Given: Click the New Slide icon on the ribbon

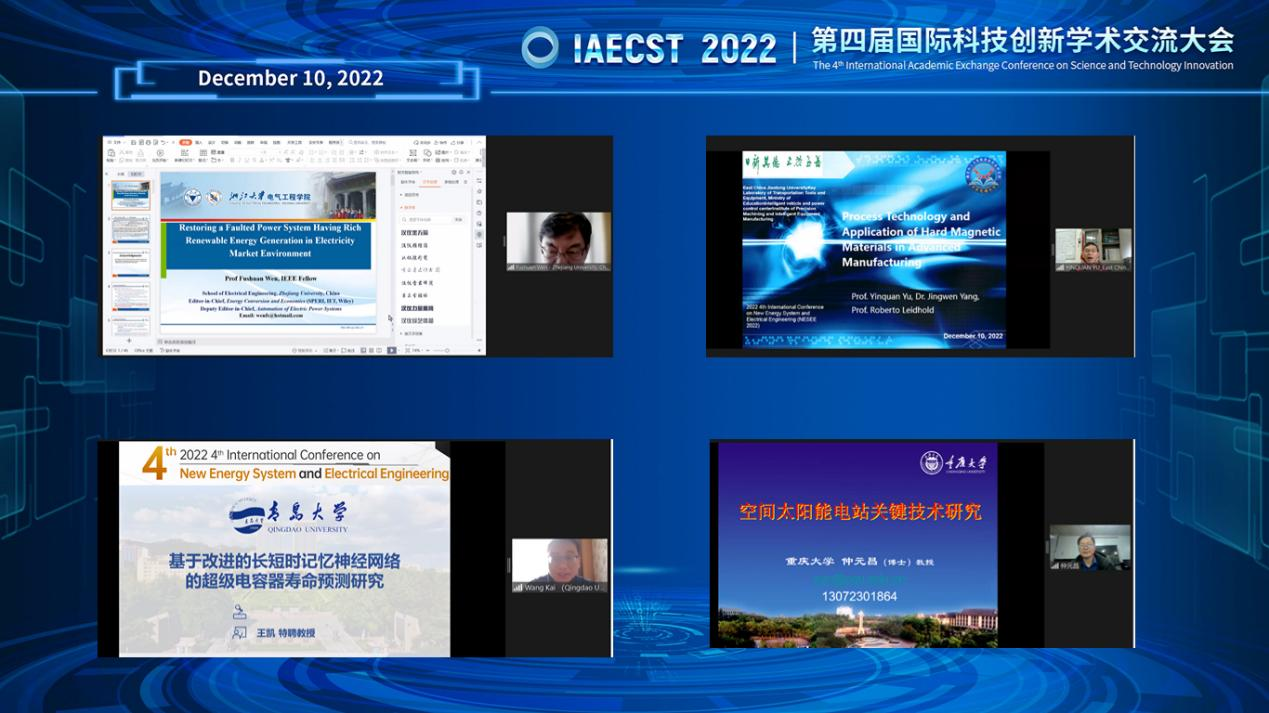Looking at the screenshot, I should pyautogui.click(x=184, y=155).
